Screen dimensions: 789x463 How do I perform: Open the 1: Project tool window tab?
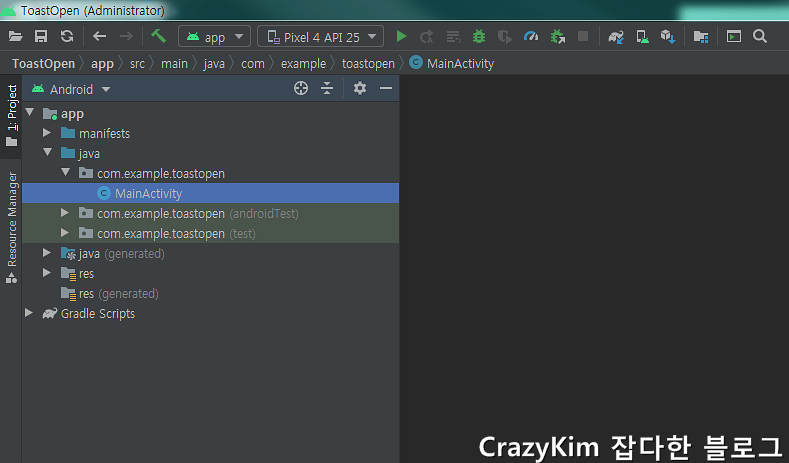[11, 116]
